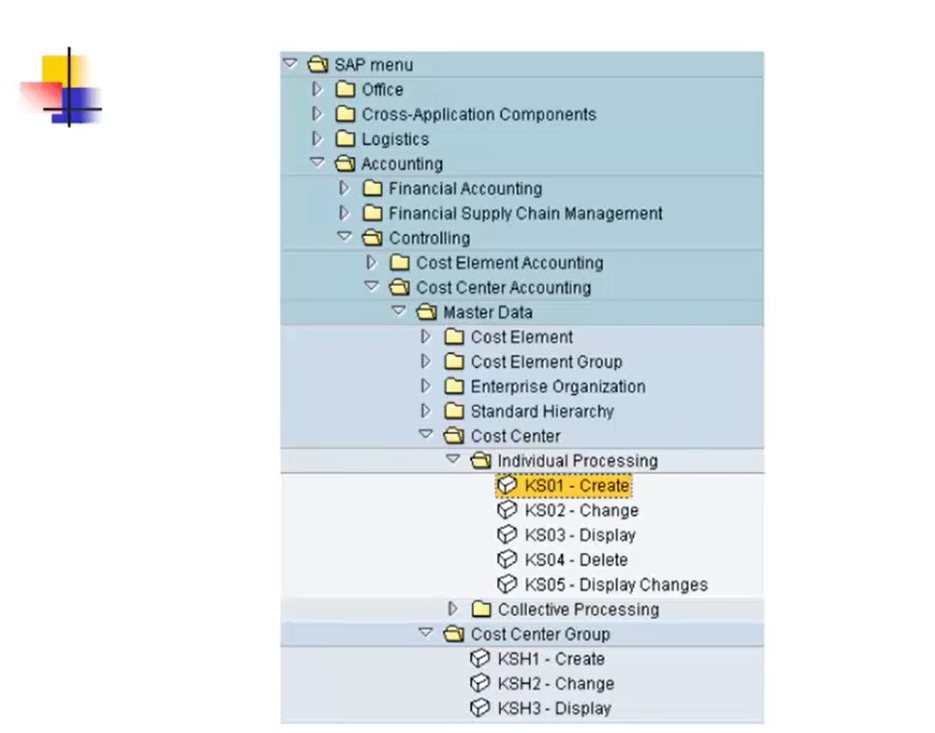The image size is (935, 733).
Task: Select the 'KS01 - Create' transaction
Action: coord(577,485)
